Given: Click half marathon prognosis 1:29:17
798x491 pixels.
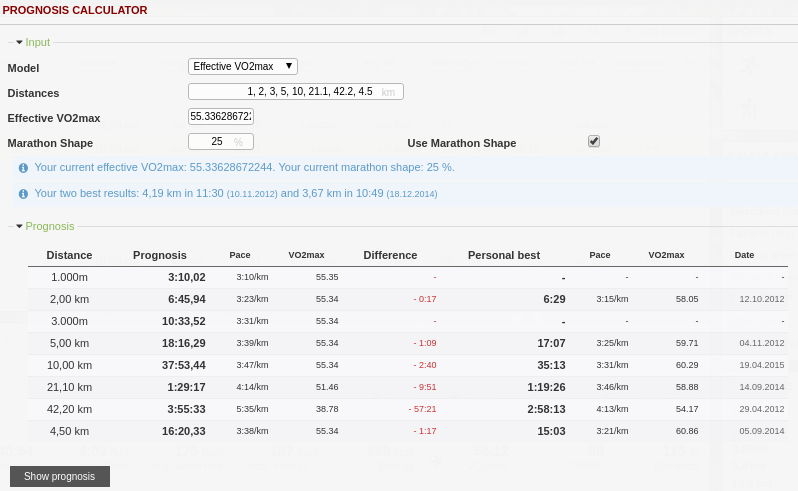Looking at the screenshot, I should [186, 387].
